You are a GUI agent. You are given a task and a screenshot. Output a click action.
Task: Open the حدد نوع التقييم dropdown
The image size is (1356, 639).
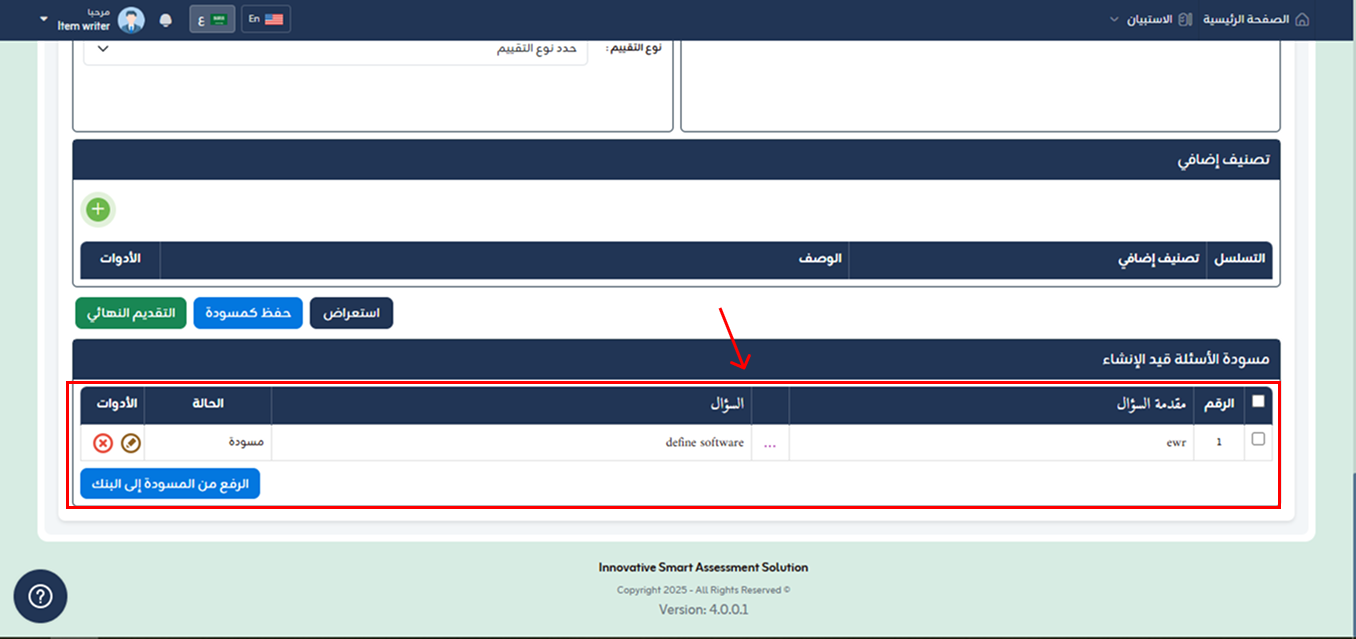335,49
